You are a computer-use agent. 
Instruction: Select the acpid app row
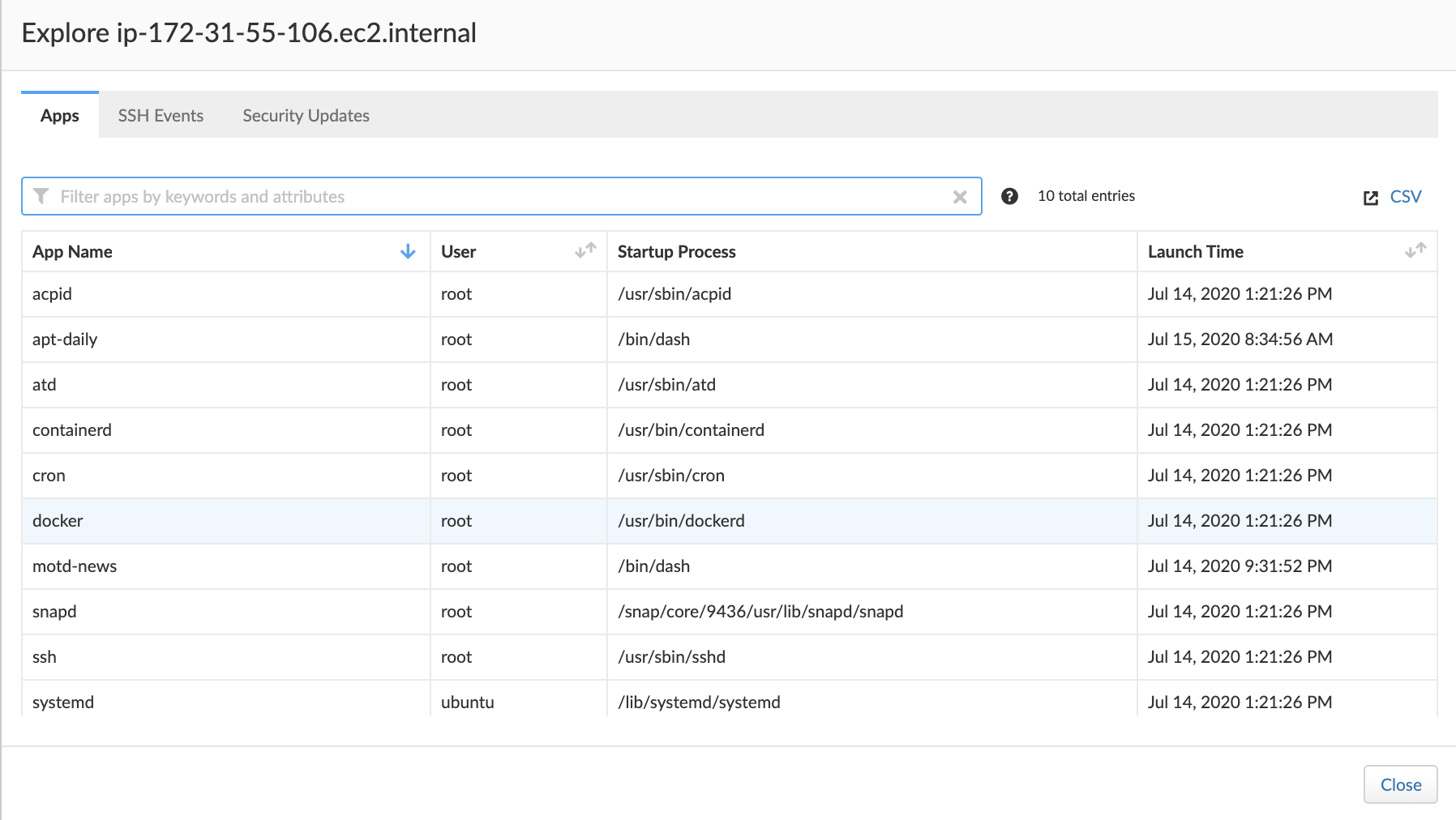pos(730,294)
